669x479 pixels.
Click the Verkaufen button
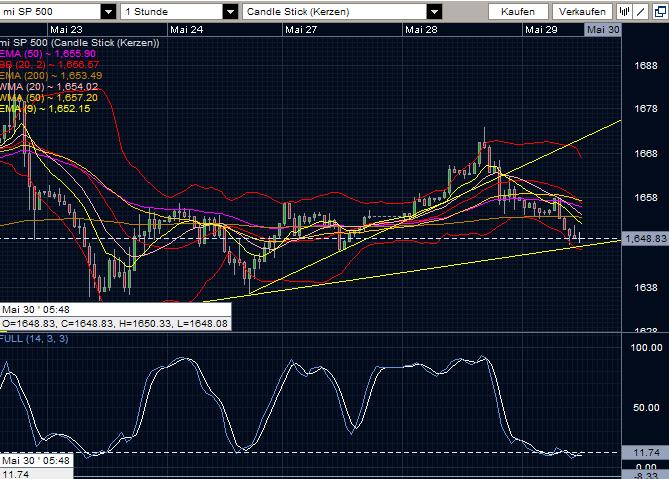[x=582, y=12]
